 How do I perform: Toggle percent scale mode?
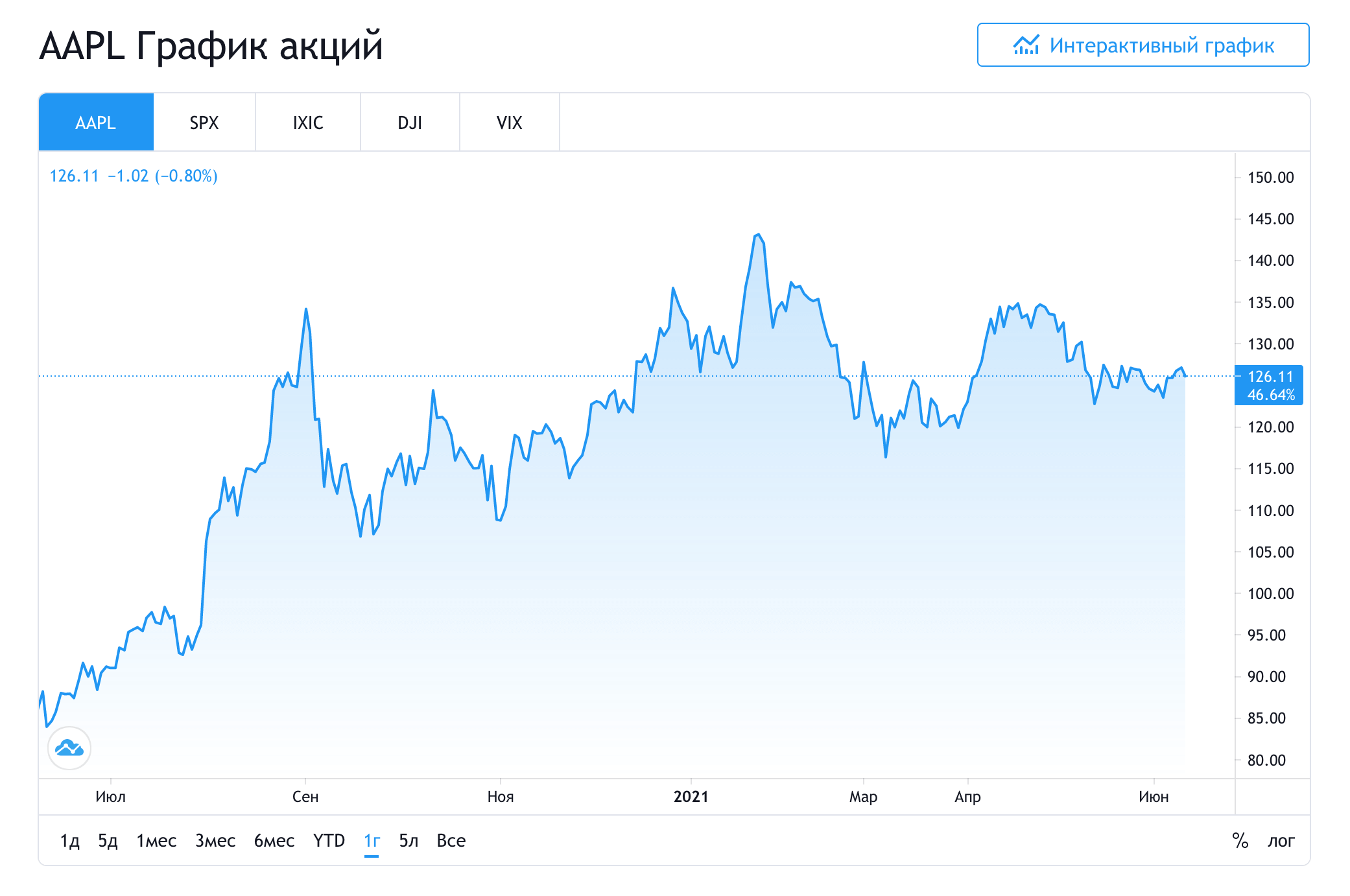click(1240, 841)
